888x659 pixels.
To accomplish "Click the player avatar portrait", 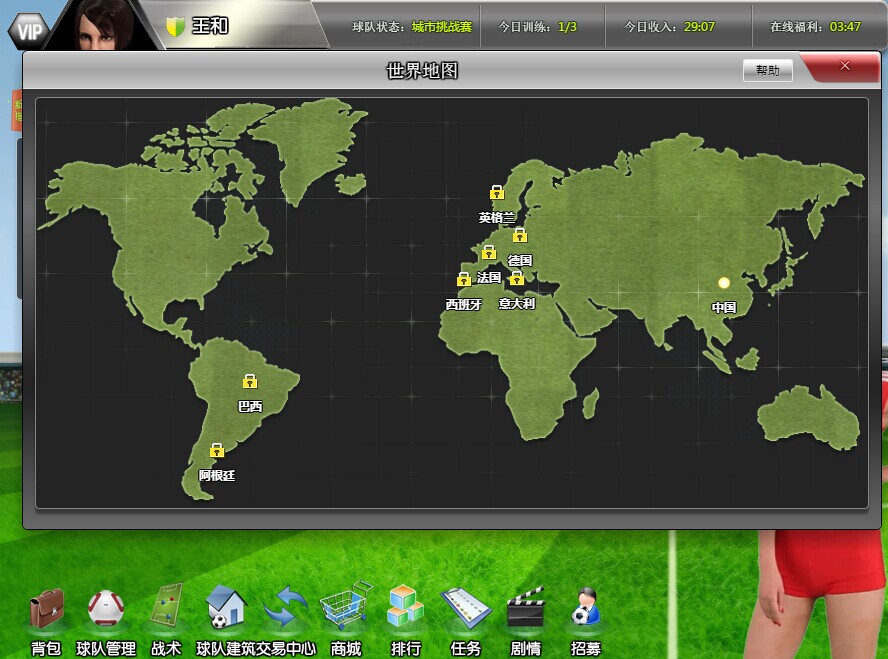I will 104,25.
